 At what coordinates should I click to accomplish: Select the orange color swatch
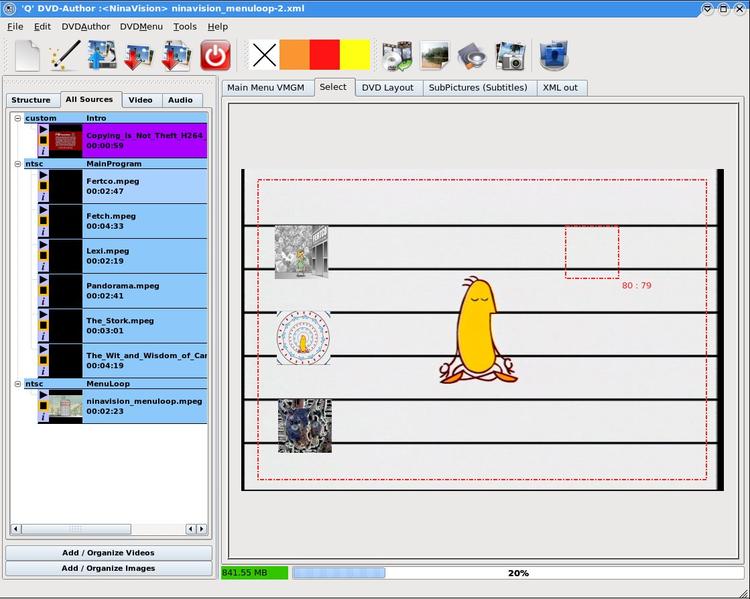pos(295,55)
